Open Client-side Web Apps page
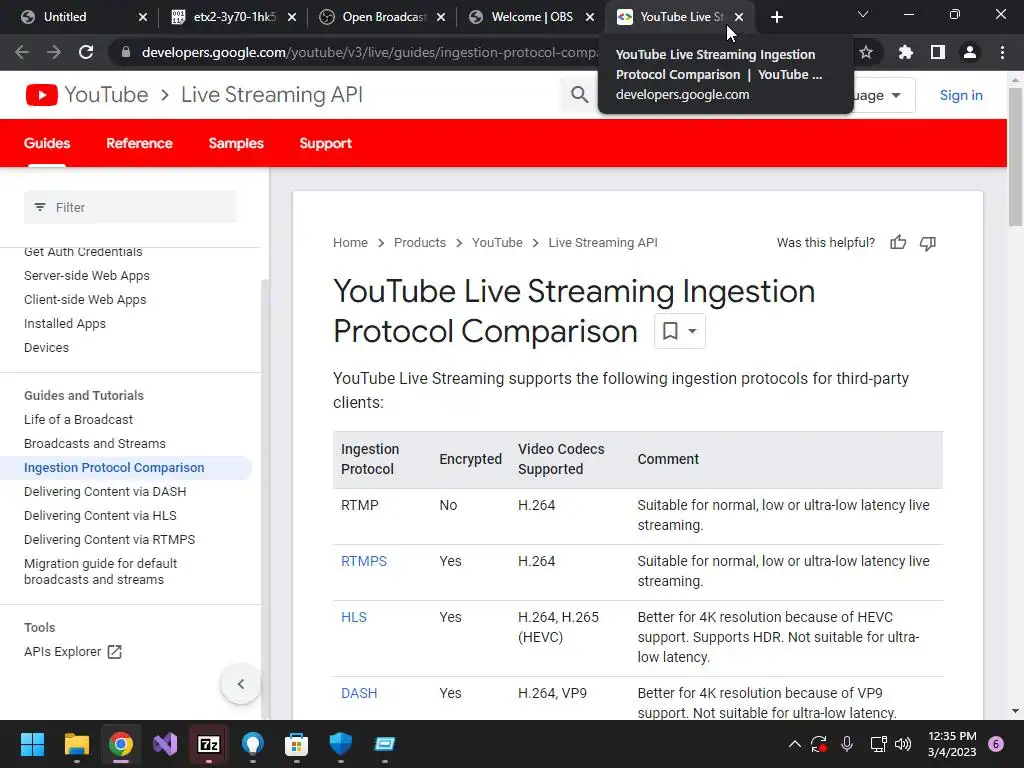 [85, 300]
